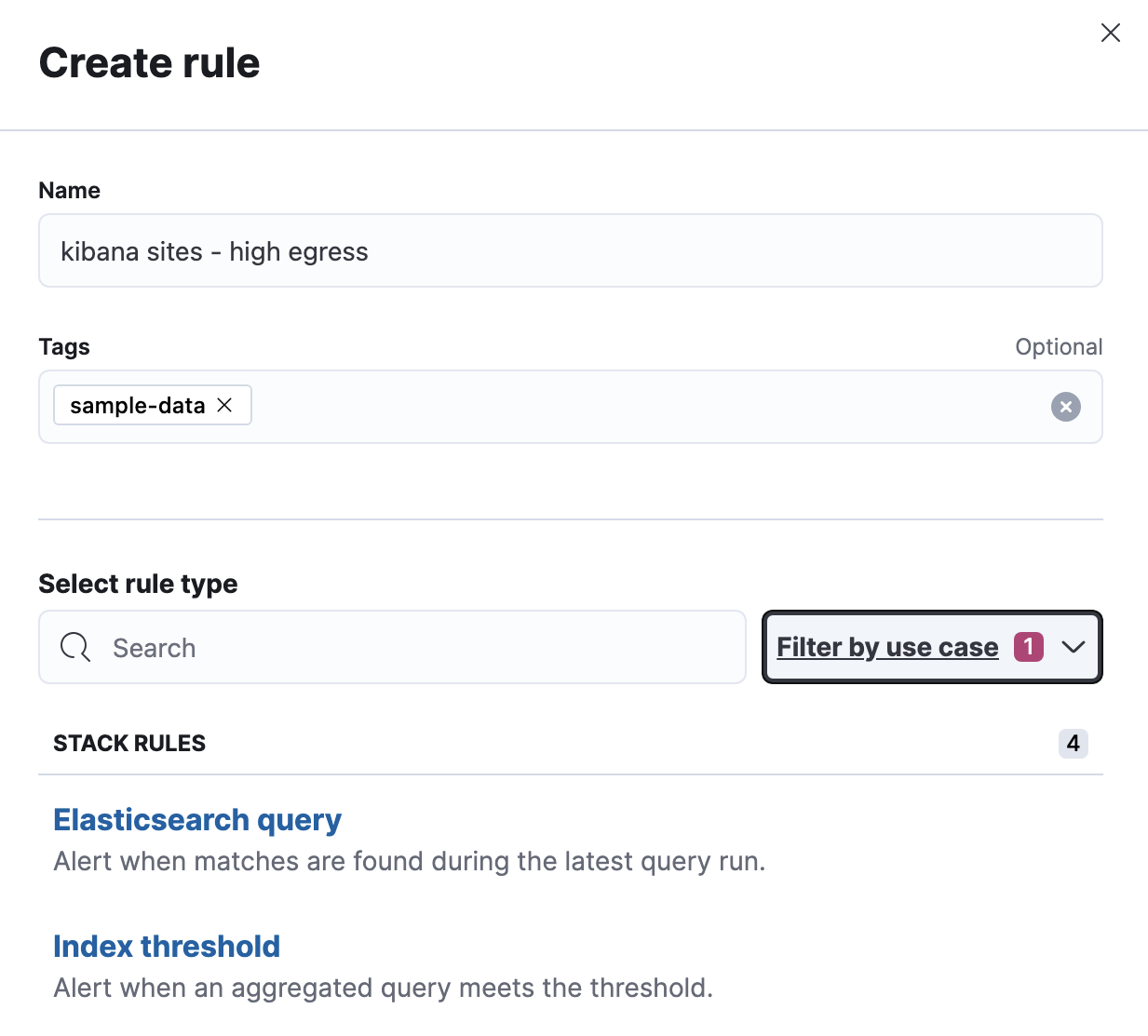Click the rule type Search field

coord(391,647)
